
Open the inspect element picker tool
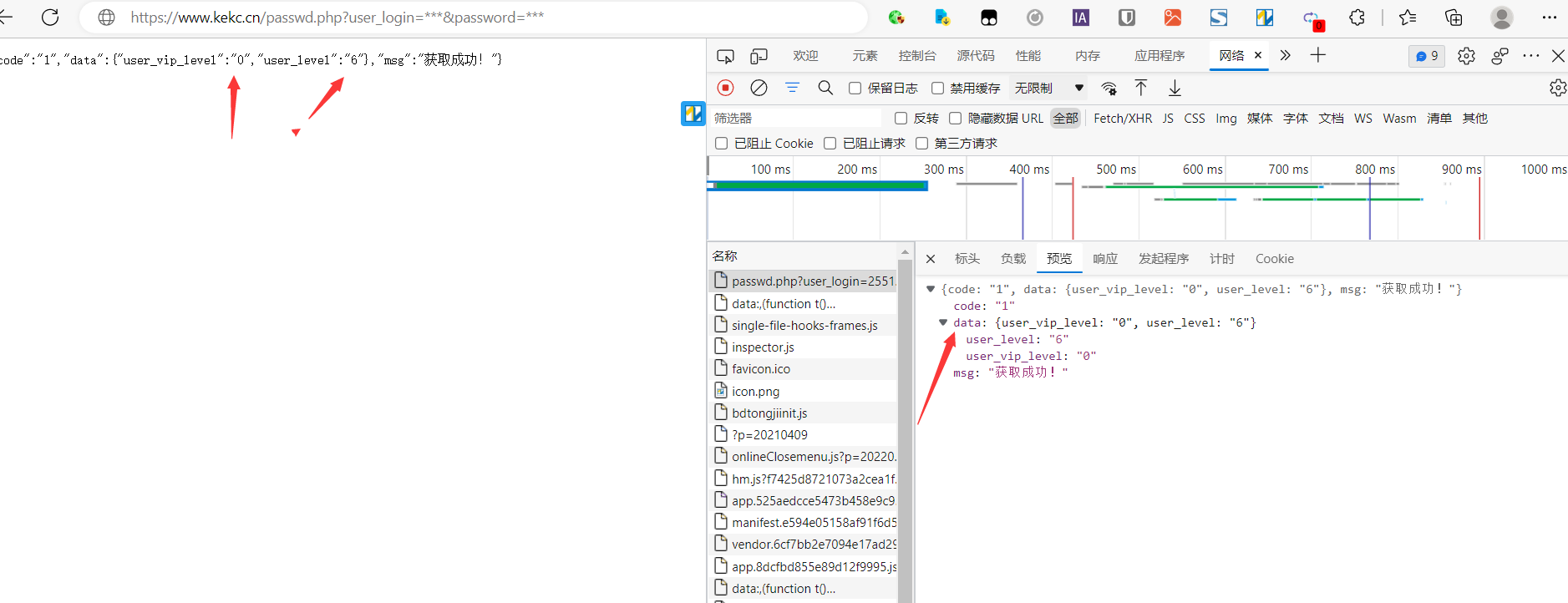point(725,56)
